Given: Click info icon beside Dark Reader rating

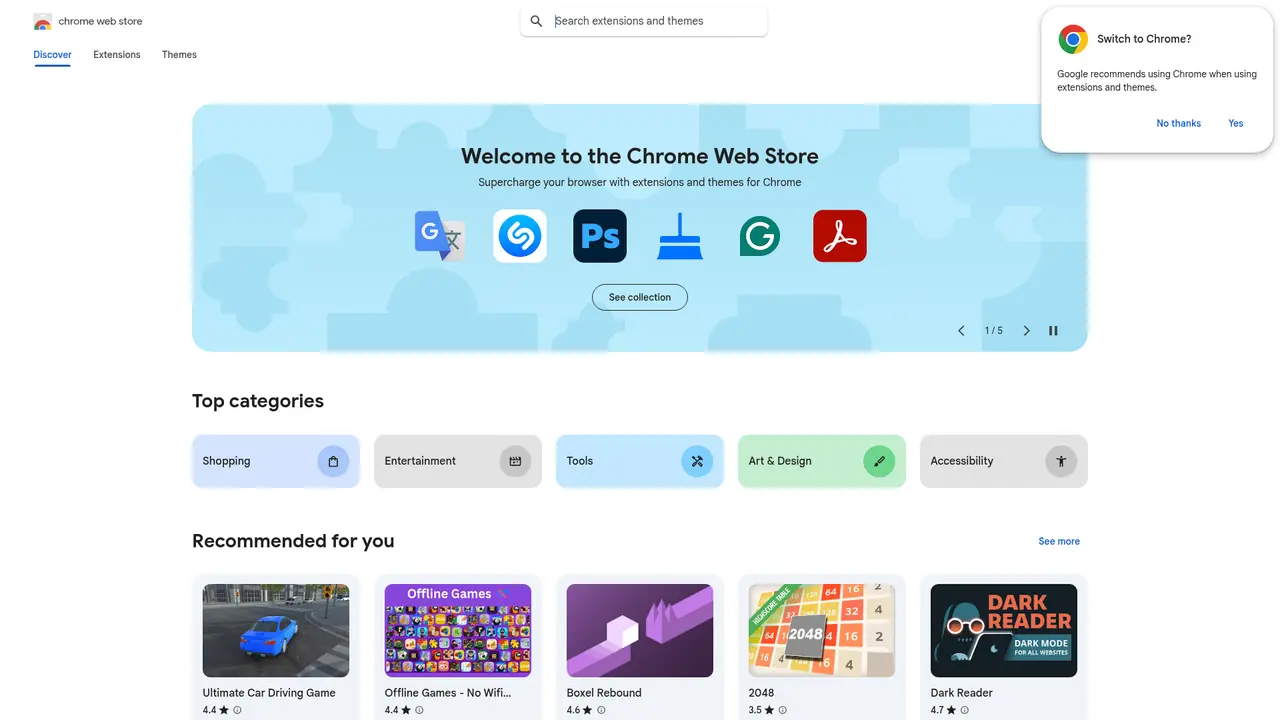Looking at the screenshot, I should tap(965, 710).
